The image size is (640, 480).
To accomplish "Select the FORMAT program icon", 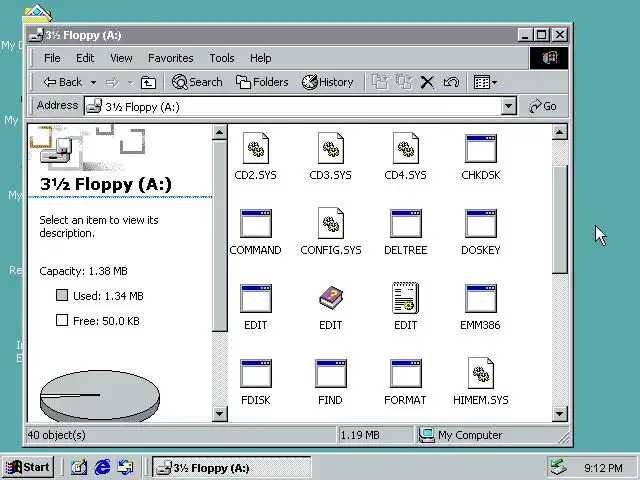I will [x=406, y=374].
